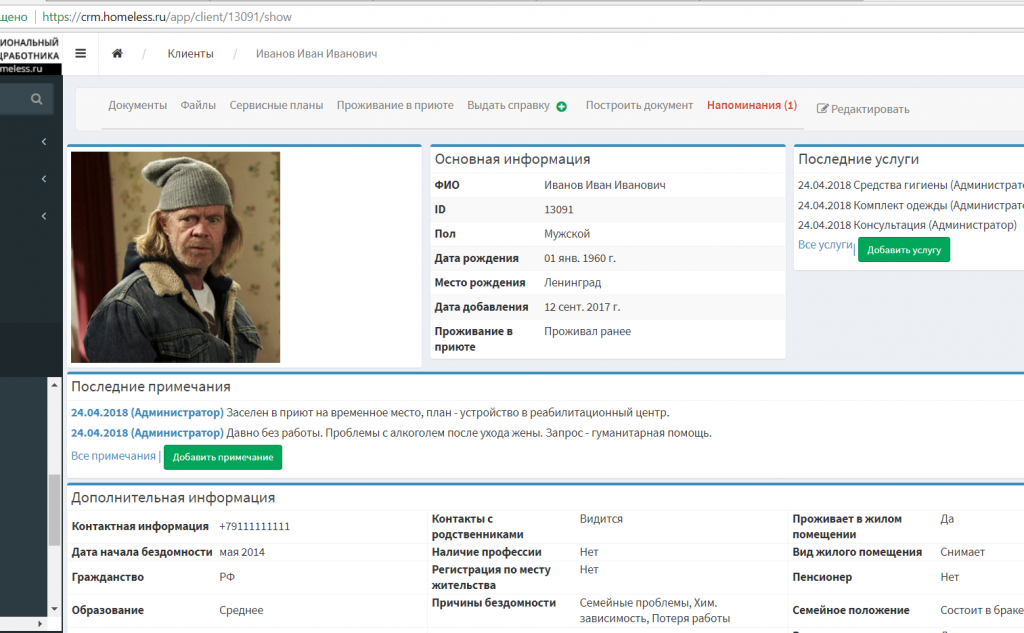View Напоминания (1) notifications

click(752, 103)
